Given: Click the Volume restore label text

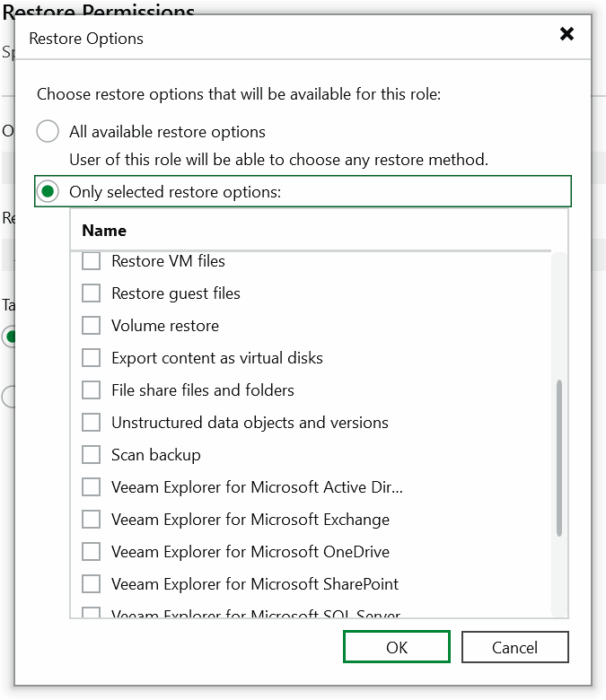Looking at the screenshot, I should tap(165, 325).
